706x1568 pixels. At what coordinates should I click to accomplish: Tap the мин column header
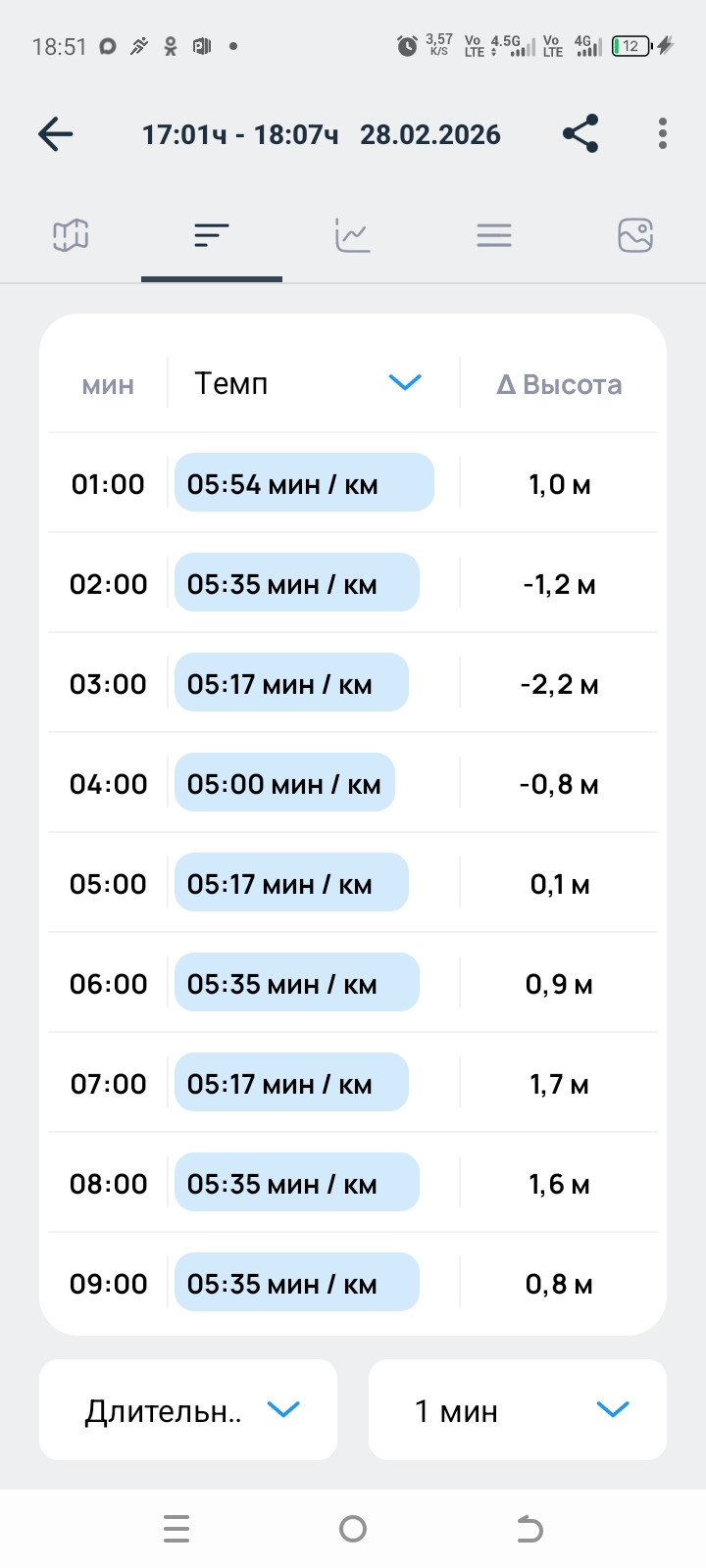coord(108,385)
